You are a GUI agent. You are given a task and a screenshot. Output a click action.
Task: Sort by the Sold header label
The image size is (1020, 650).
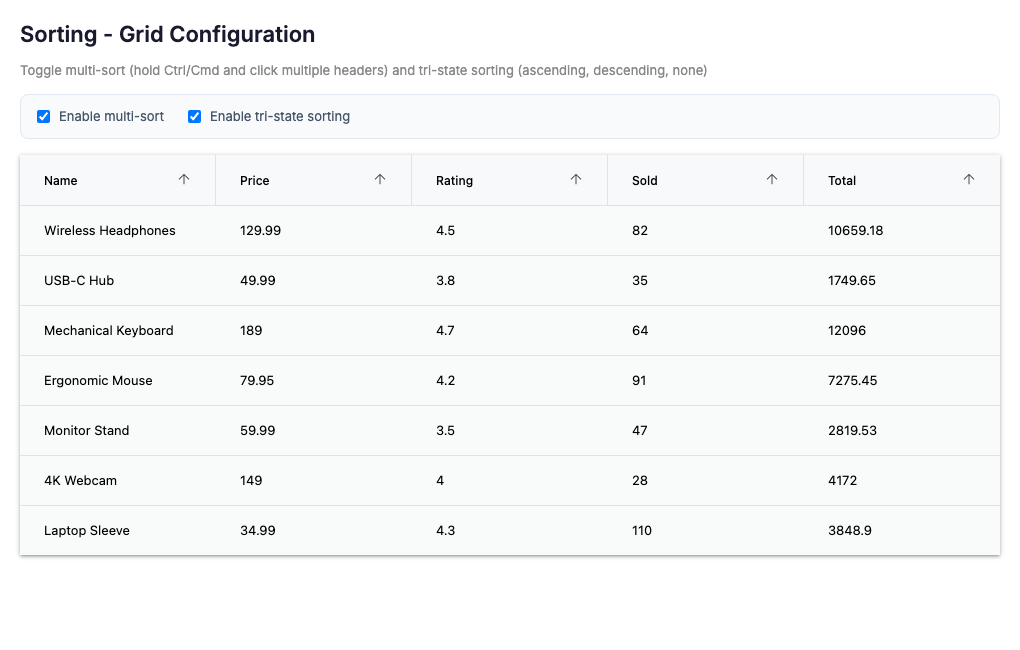(x=645, y=181)
